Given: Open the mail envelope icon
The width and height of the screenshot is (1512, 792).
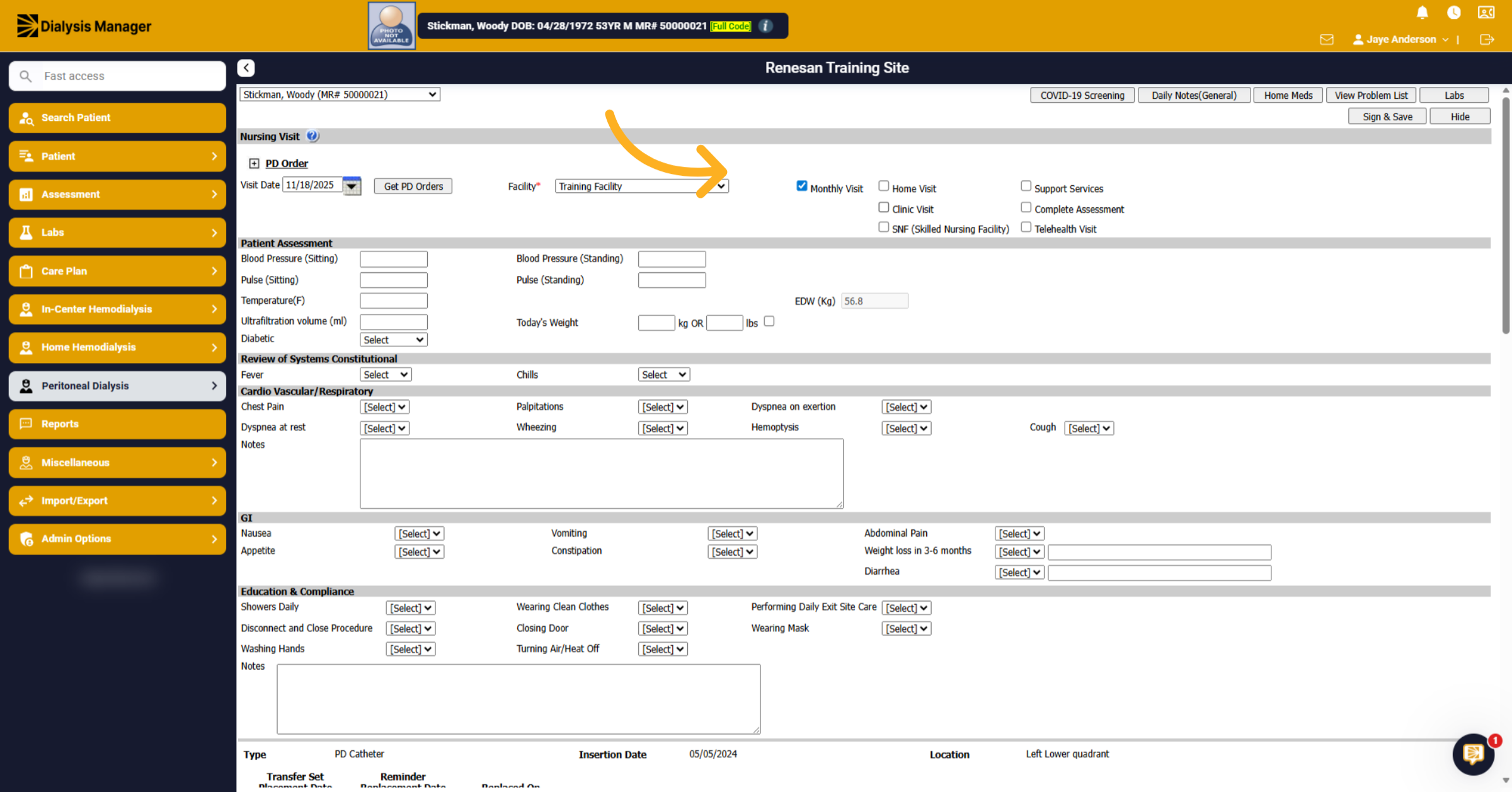Looking at the screenshot, I should pos(1326,39).
